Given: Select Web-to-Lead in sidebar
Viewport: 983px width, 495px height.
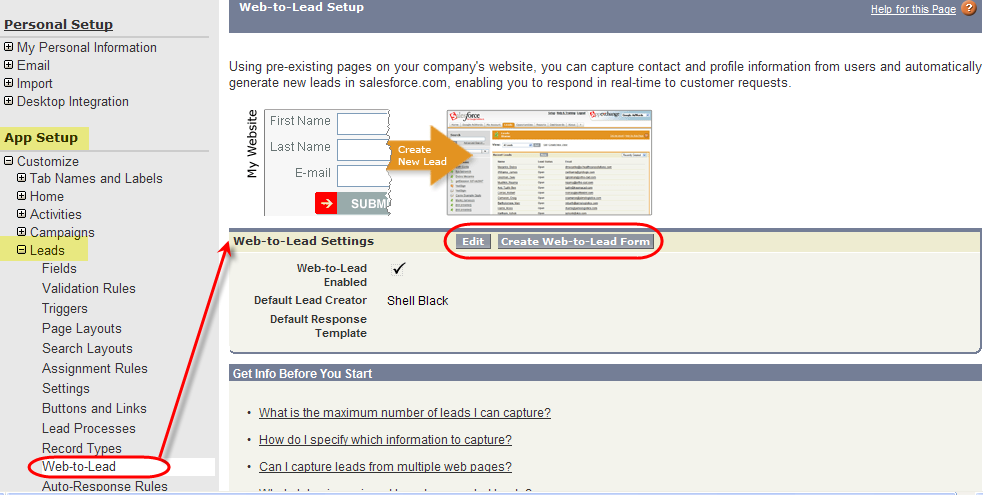Looking at the screenshot, I should click(79, 466).
